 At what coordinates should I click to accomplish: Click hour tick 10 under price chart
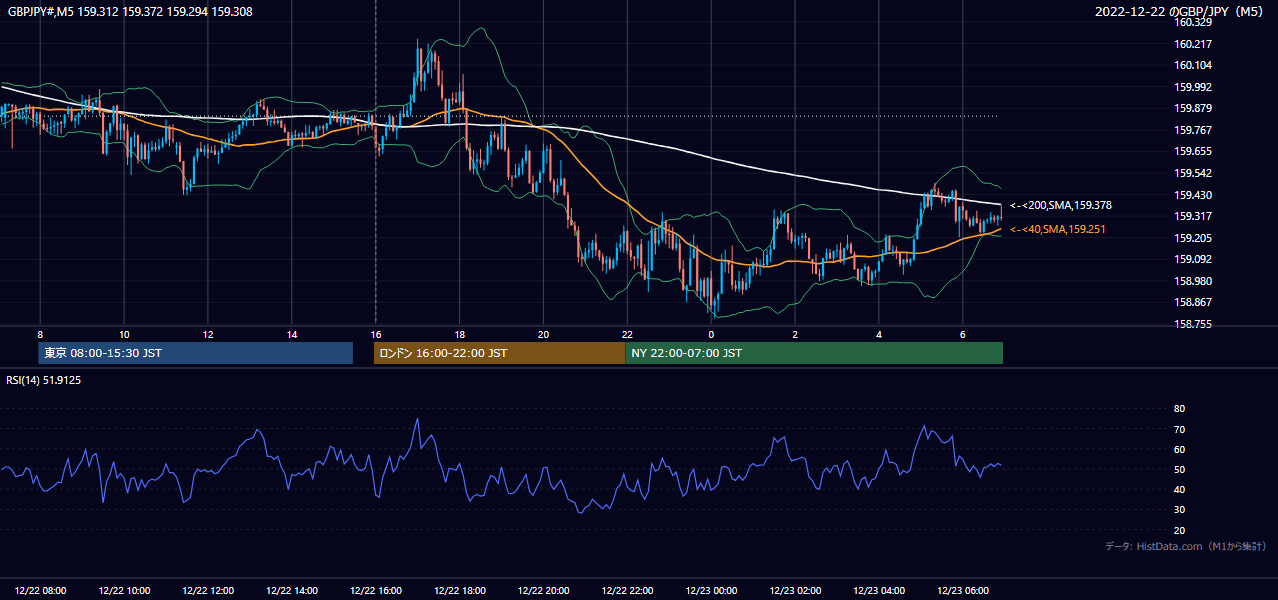(x=124, y=334)
